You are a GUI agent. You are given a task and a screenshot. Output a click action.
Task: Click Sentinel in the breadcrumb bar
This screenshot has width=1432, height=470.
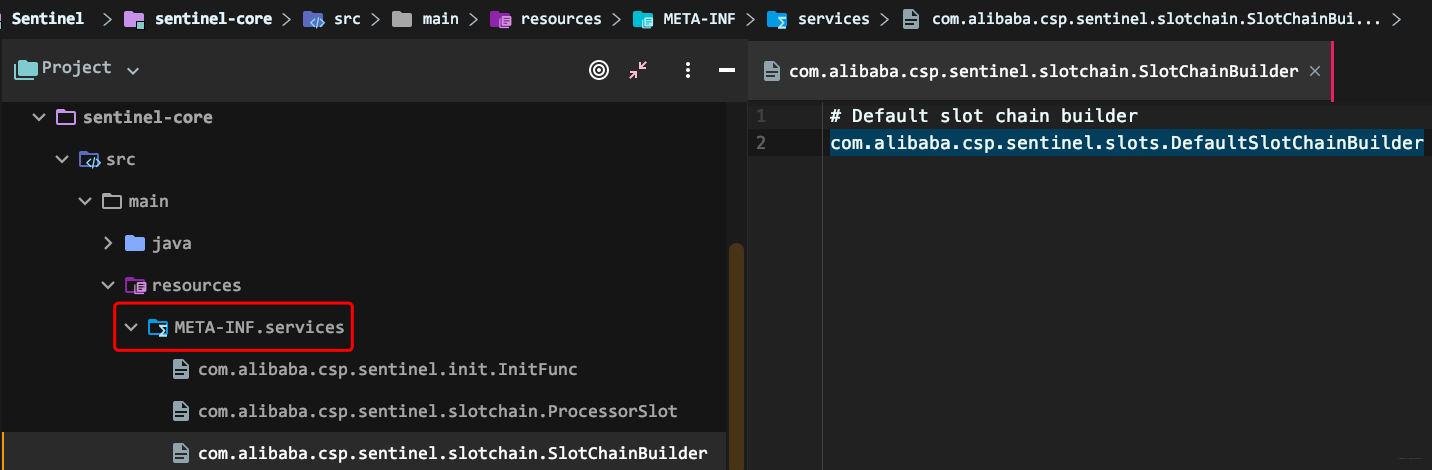click(48, 18)
